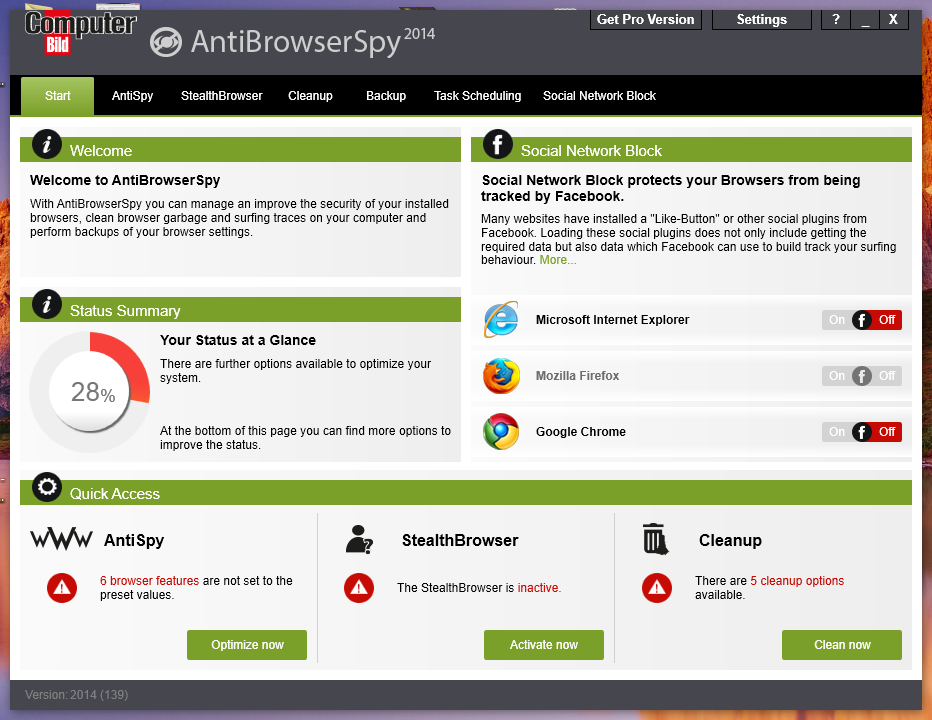Click the Quick Access 'StealthBrowser' heading
Viewport: 932px width, 720px height.
[460, 540]
